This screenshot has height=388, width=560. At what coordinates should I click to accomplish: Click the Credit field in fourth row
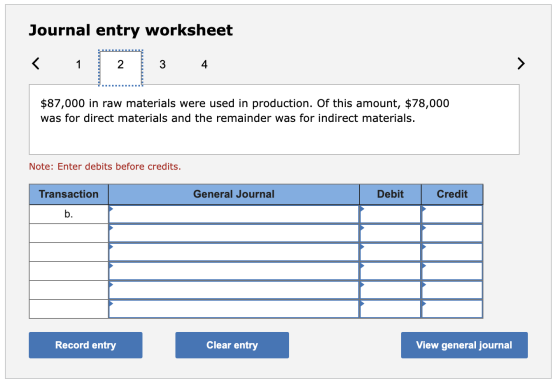452,271
